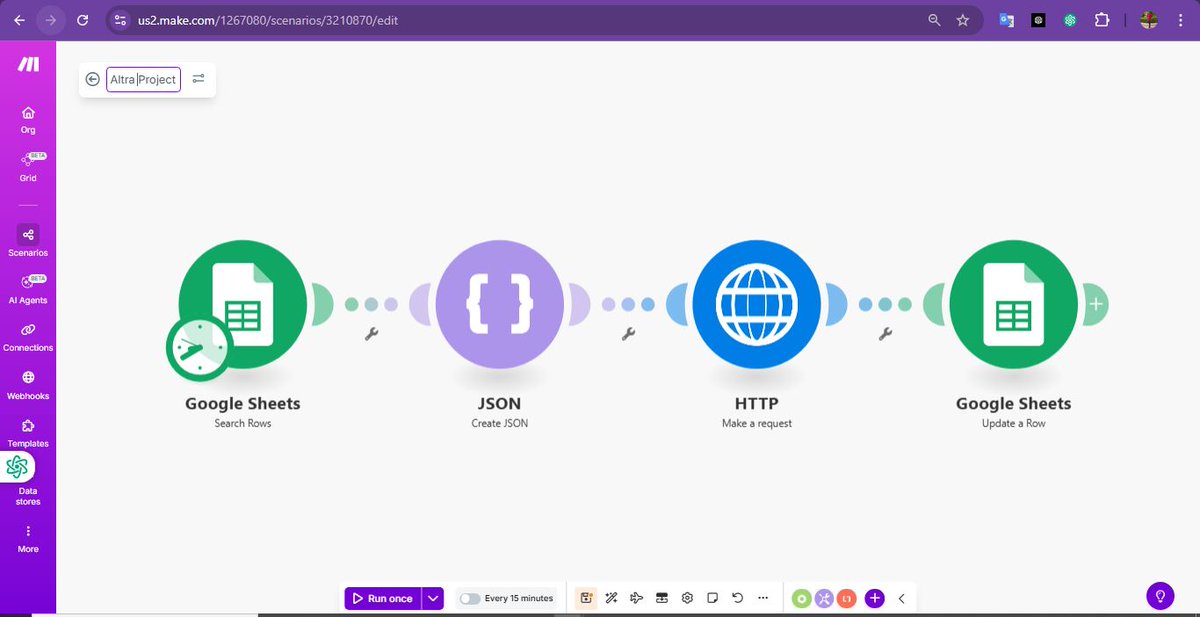Screen dimensions: 1200x617
Task: Open Data stores in the sidebar
Action: tap(28, 495)
